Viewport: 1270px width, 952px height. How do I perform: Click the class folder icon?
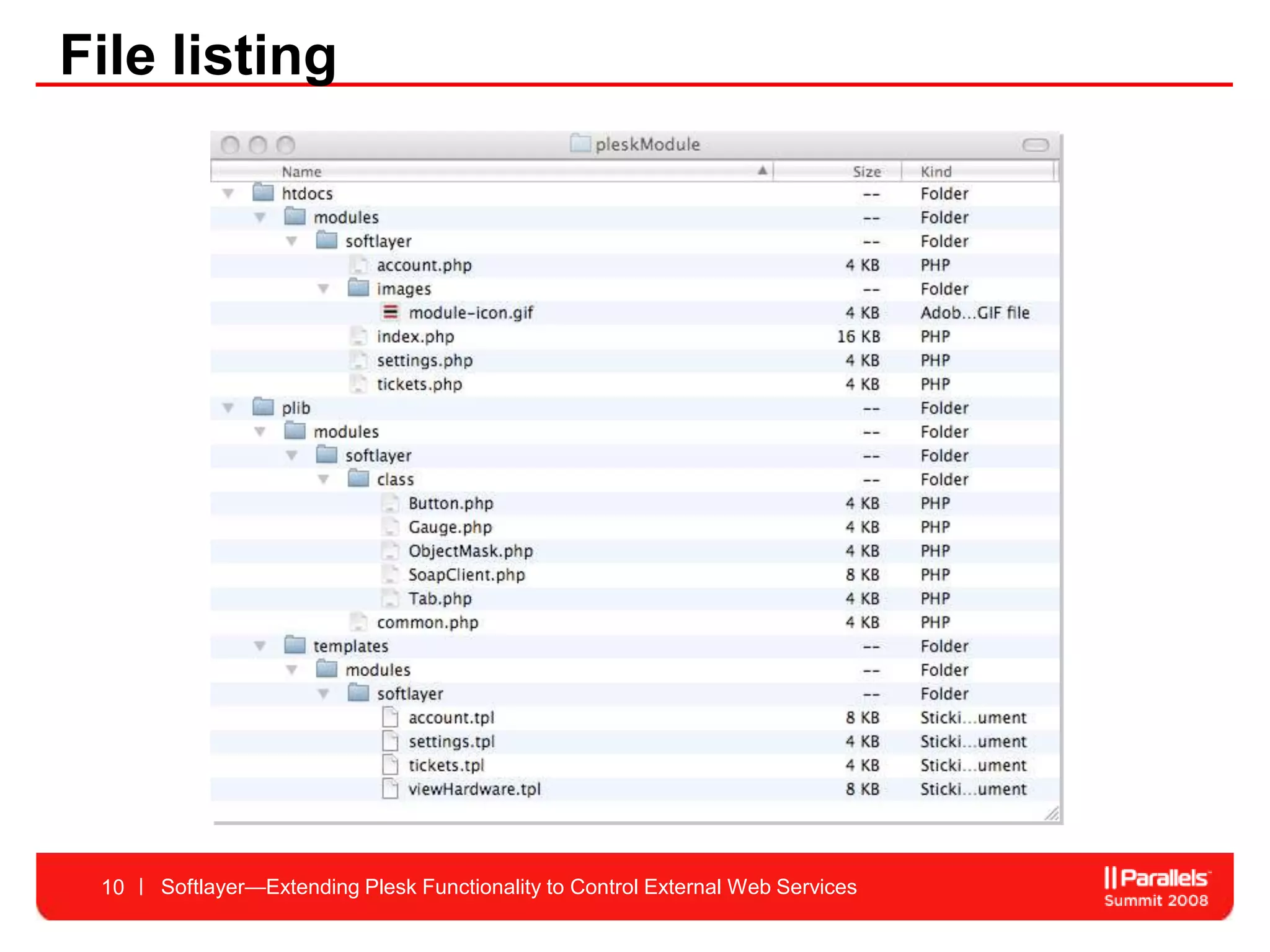358,478
